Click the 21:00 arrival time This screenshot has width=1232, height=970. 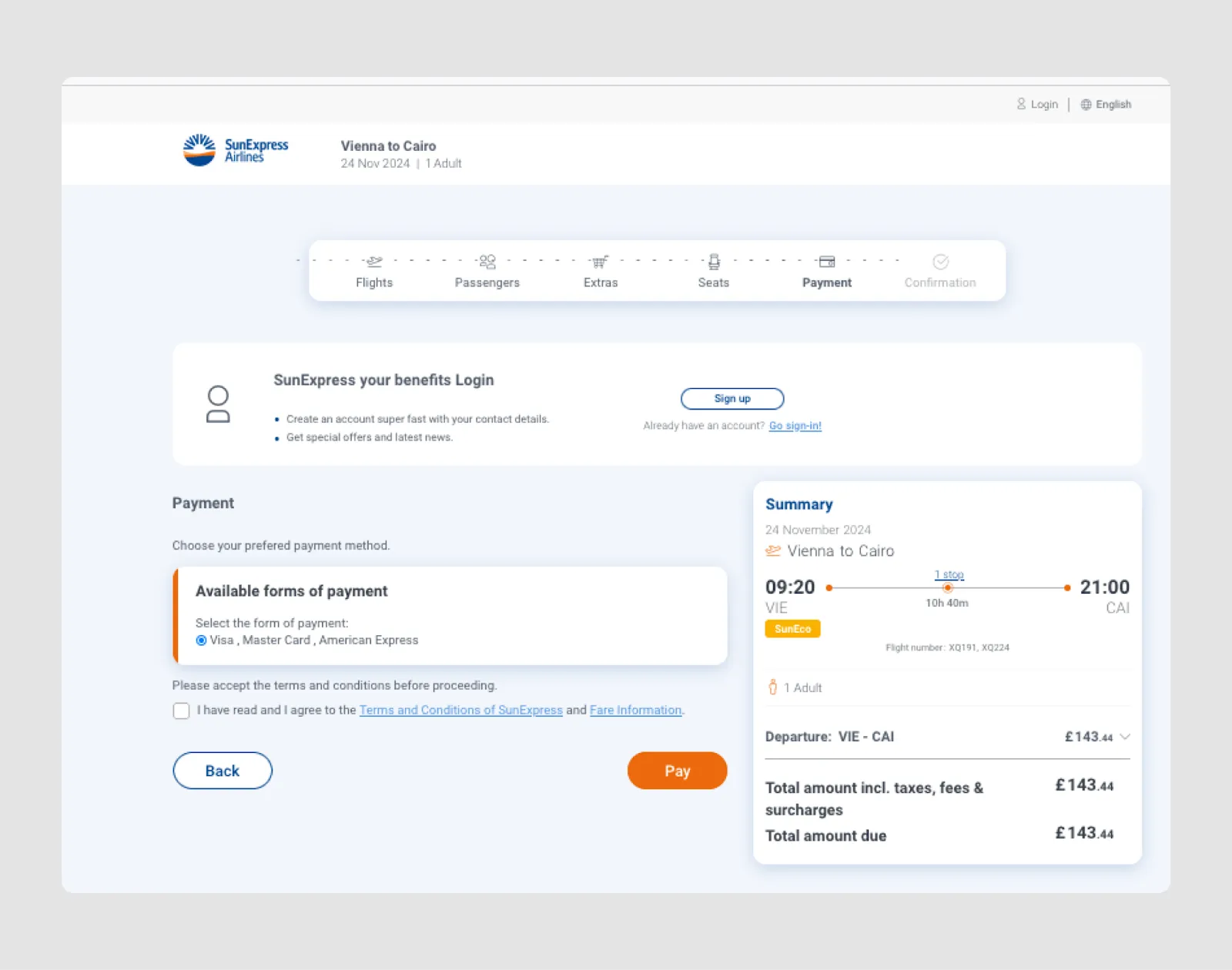point(1105,587)
